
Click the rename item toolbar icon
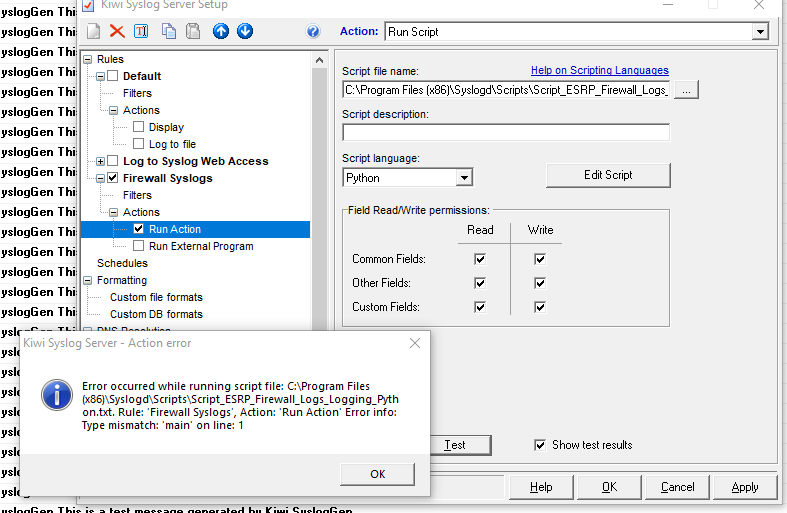tap(141, 31)
